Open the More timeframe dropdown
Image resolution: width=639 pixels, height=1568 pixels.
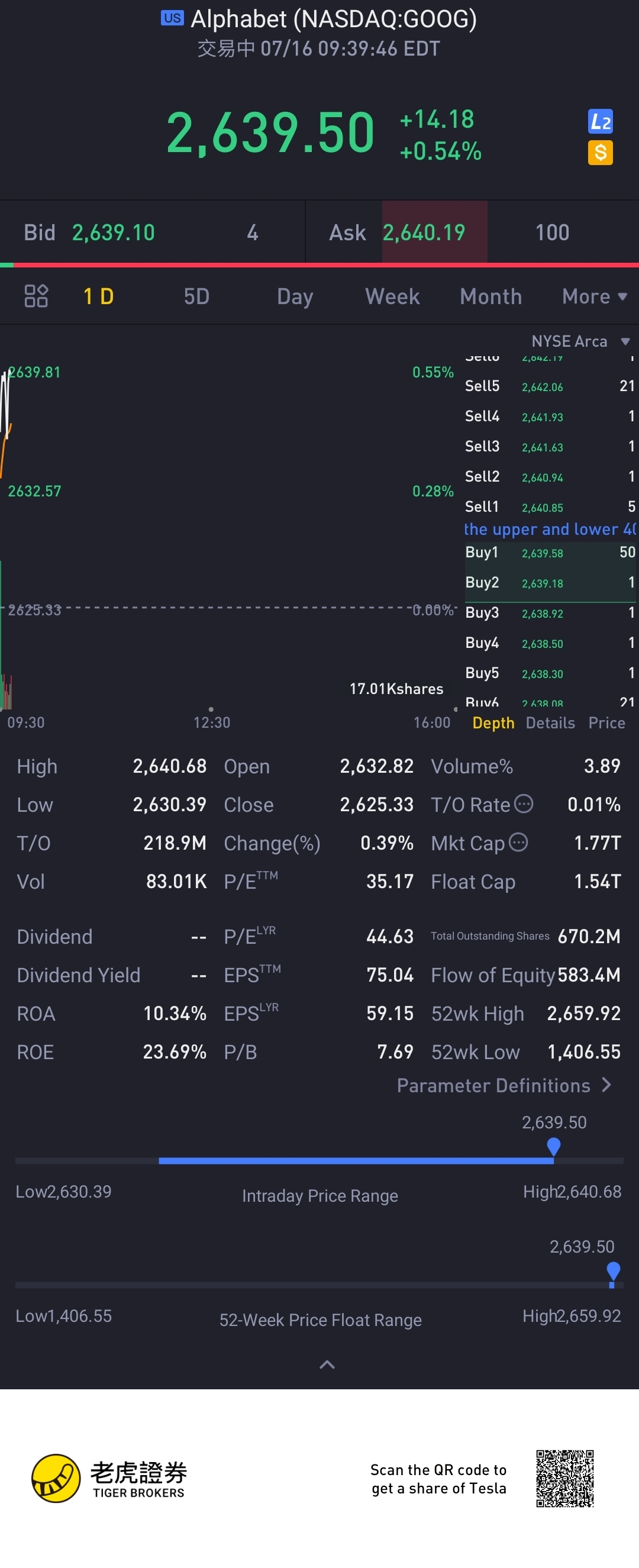coord(593,296)
